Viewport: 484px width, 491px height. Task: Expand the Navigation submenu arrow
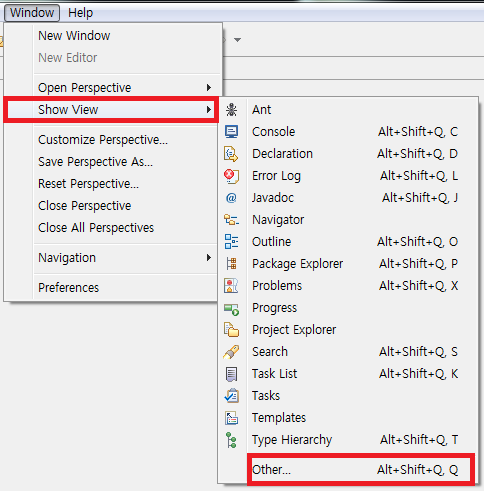coord(209,258)
